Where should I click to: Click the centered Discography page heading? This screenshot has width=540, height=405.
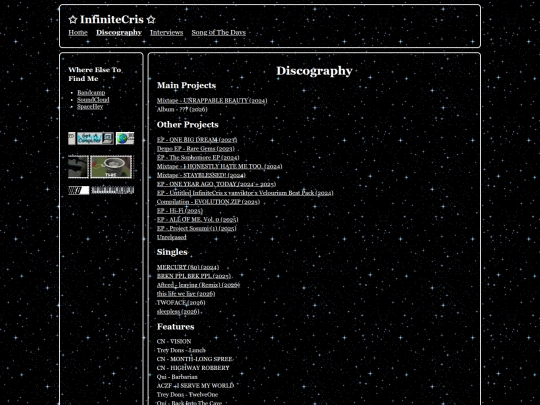coord(314,71)
